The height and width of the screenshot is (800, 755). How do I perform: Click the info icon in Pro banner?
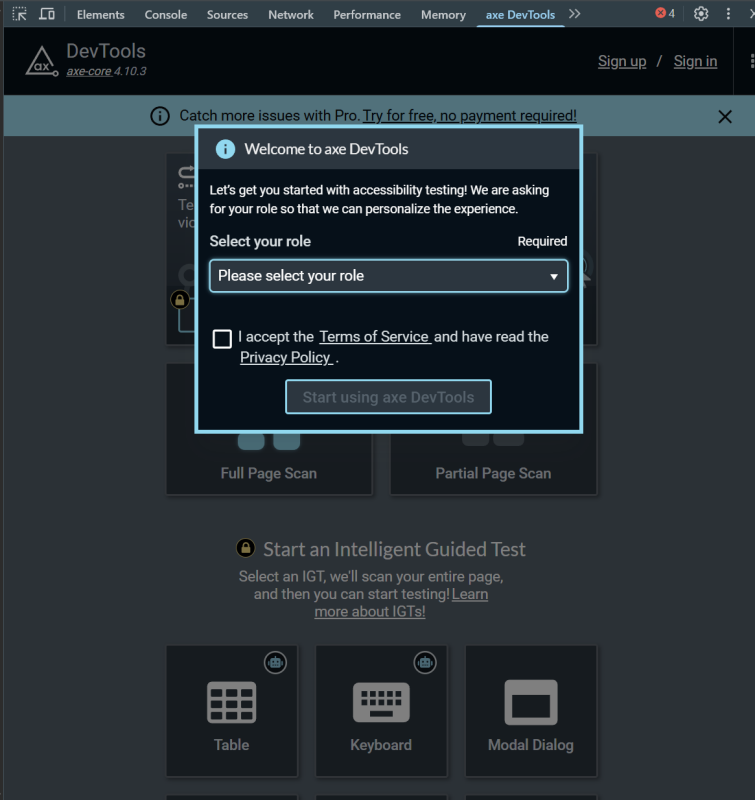160,116
